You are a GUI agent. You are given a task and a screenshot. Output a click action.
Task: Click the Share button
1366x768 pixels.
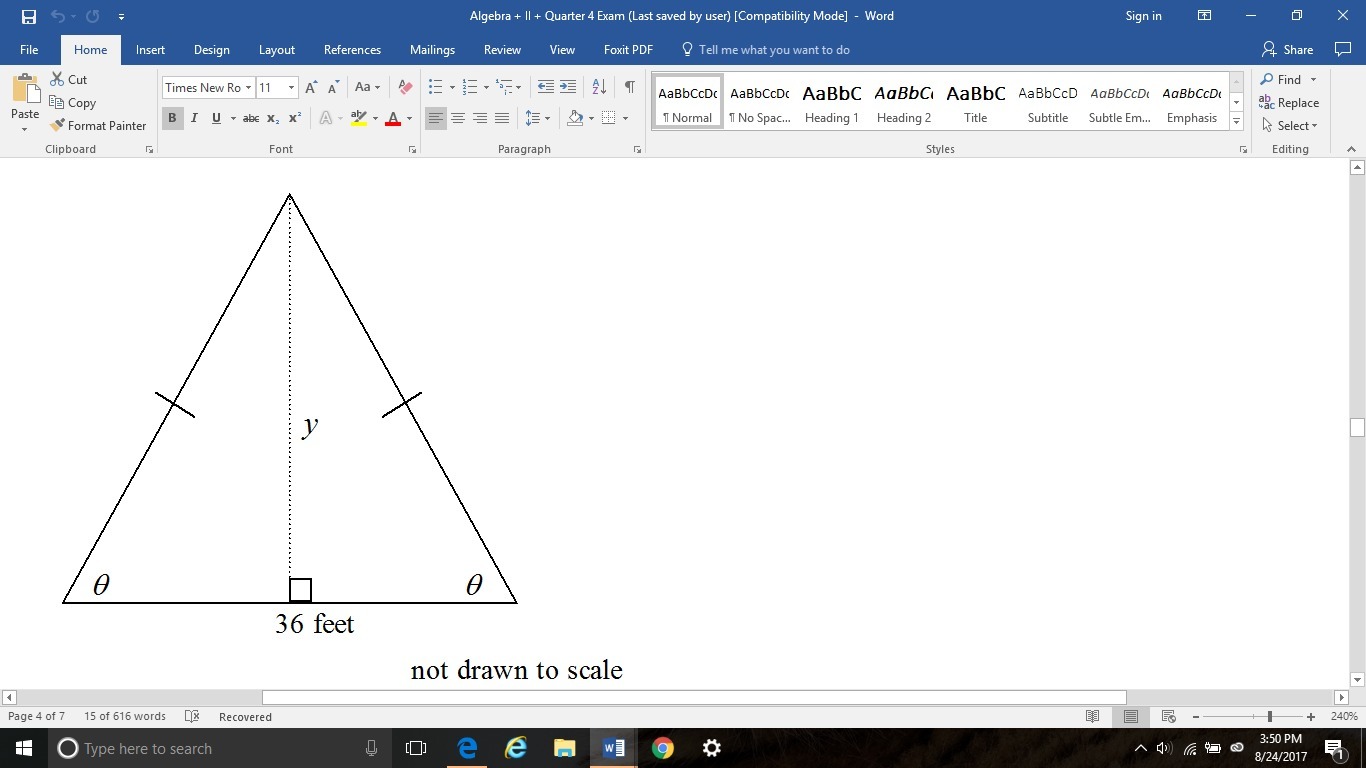(1288, 50)
